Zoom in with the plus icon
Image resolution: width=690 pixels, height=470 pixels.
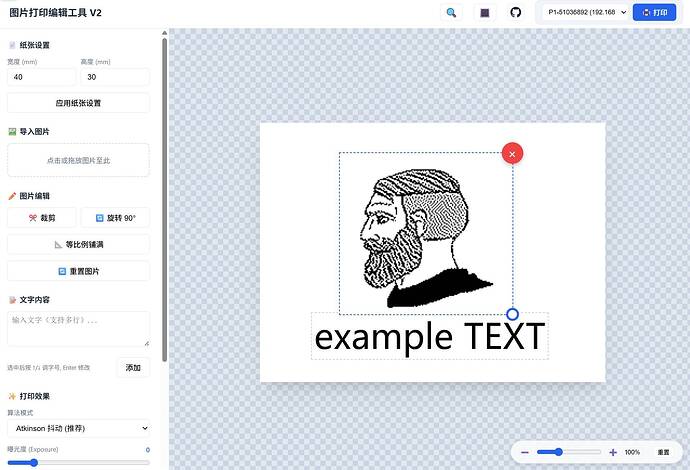point(613,452)
